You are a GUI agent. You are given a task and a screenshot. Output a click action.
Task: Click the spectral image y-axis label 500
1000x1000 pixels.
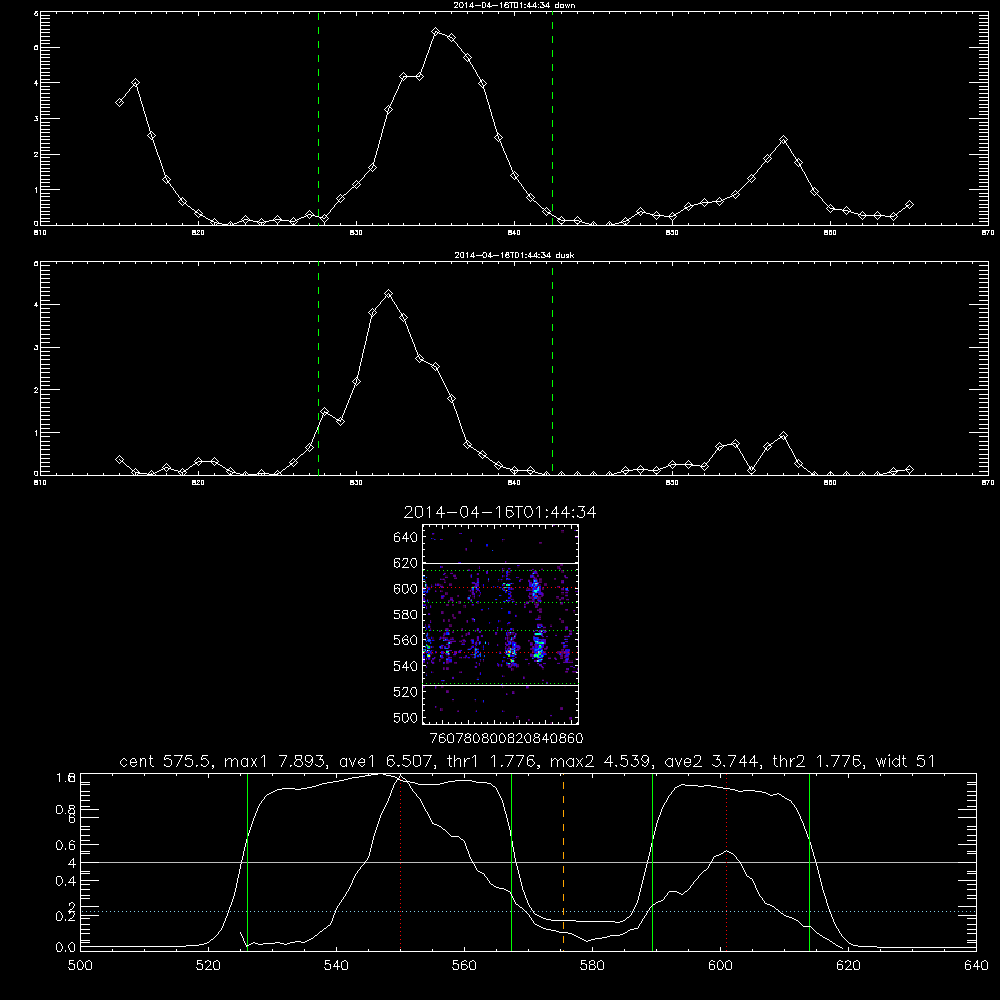pos(406,717)
